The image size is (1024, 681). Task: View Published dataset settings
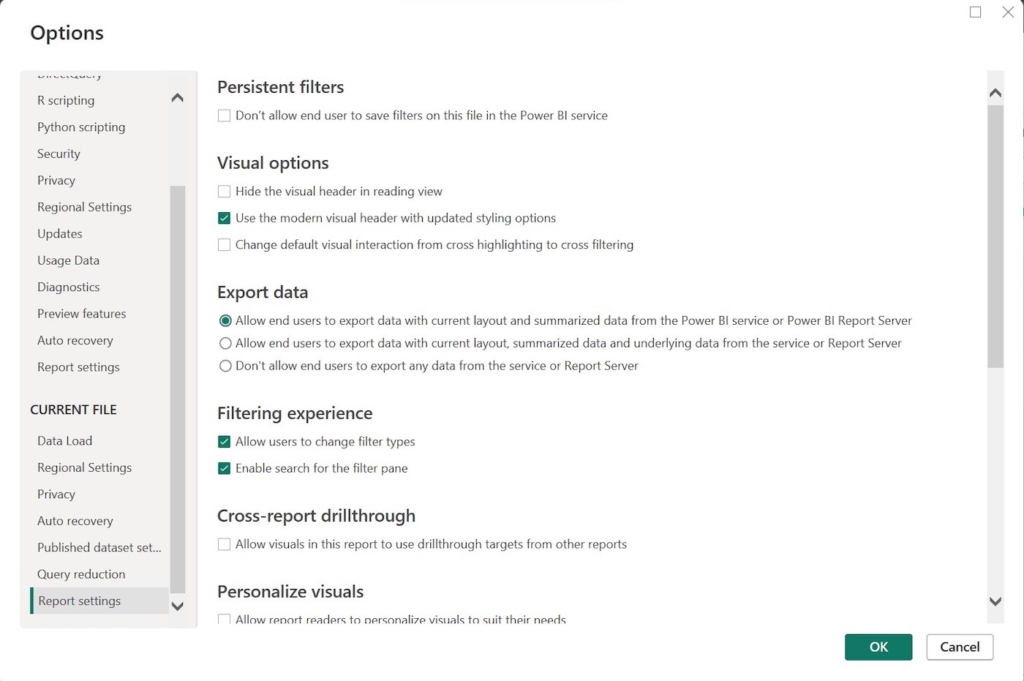pyautogui.click(x=99, y=547)
